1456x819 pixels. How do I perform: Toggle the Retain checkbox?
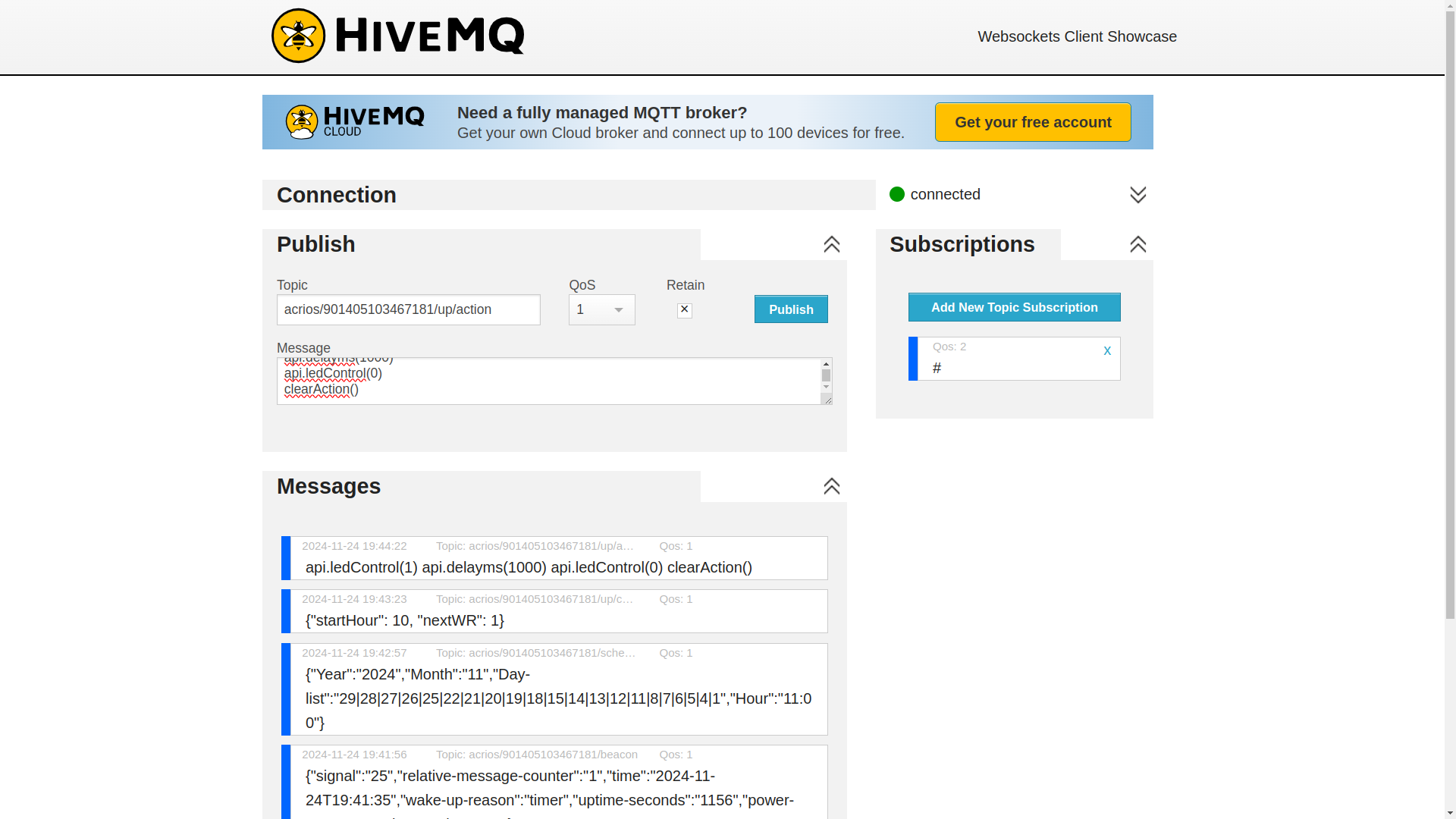[685, 310]
